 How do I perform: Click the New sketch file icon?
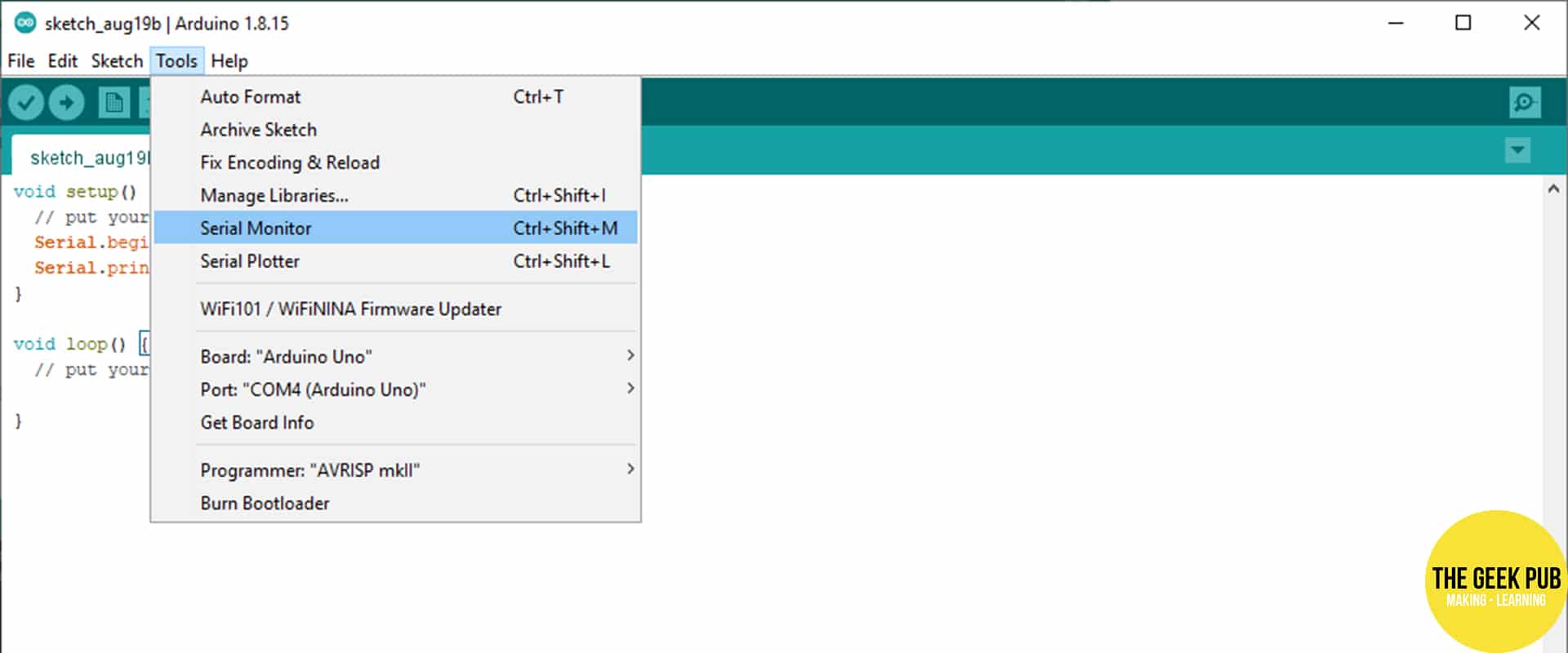[x=114, y=103]
